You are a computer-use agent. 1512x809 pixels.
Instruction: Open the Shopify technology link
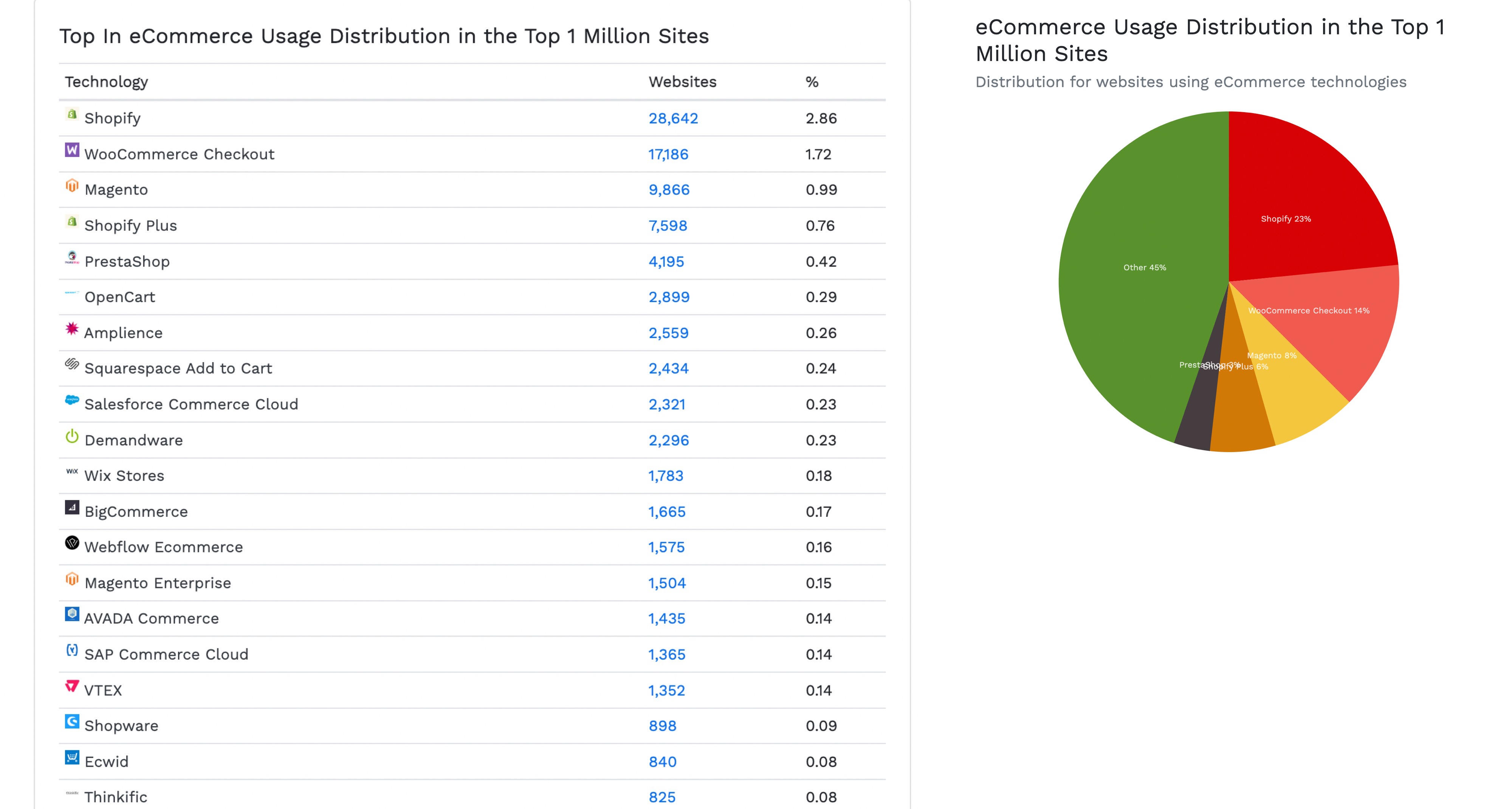pos(113,119)
